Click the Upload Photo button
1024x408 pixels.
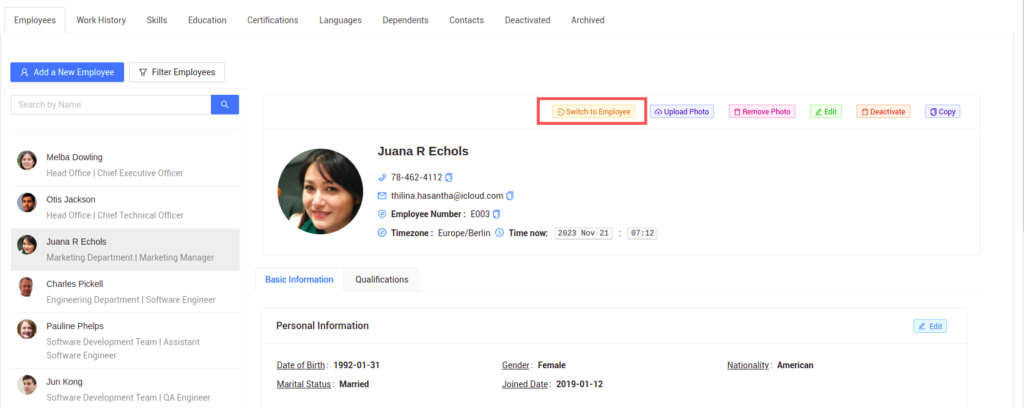pos(682,111)
